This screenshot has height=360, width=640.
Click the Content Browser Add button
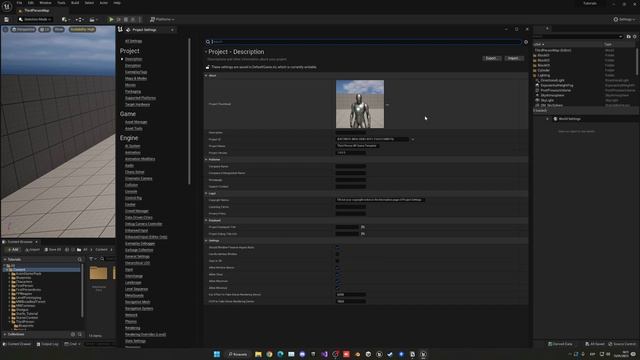pos(13,250)
